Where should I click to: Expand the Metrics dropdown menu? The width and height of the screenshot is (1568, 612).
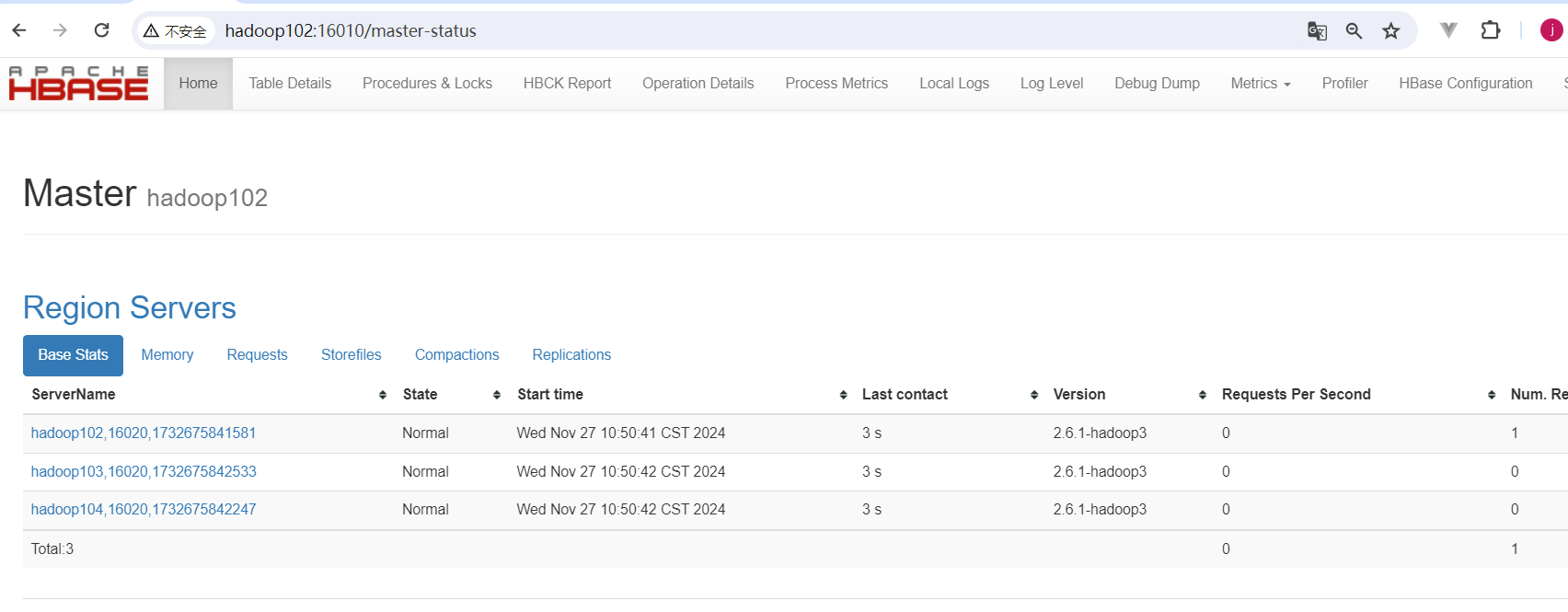point(1261,83)
